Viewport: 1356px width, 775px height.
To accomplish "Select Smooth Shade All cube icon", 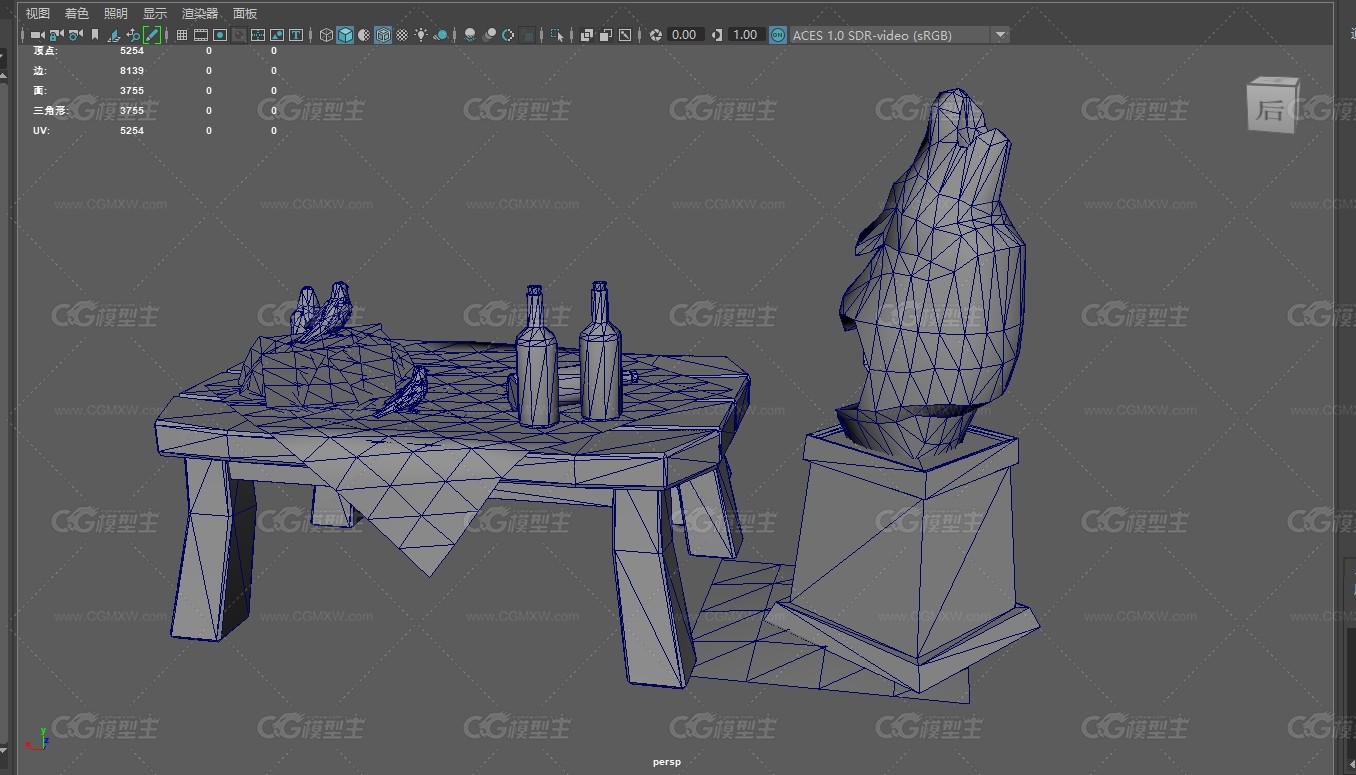I will 345,35.
